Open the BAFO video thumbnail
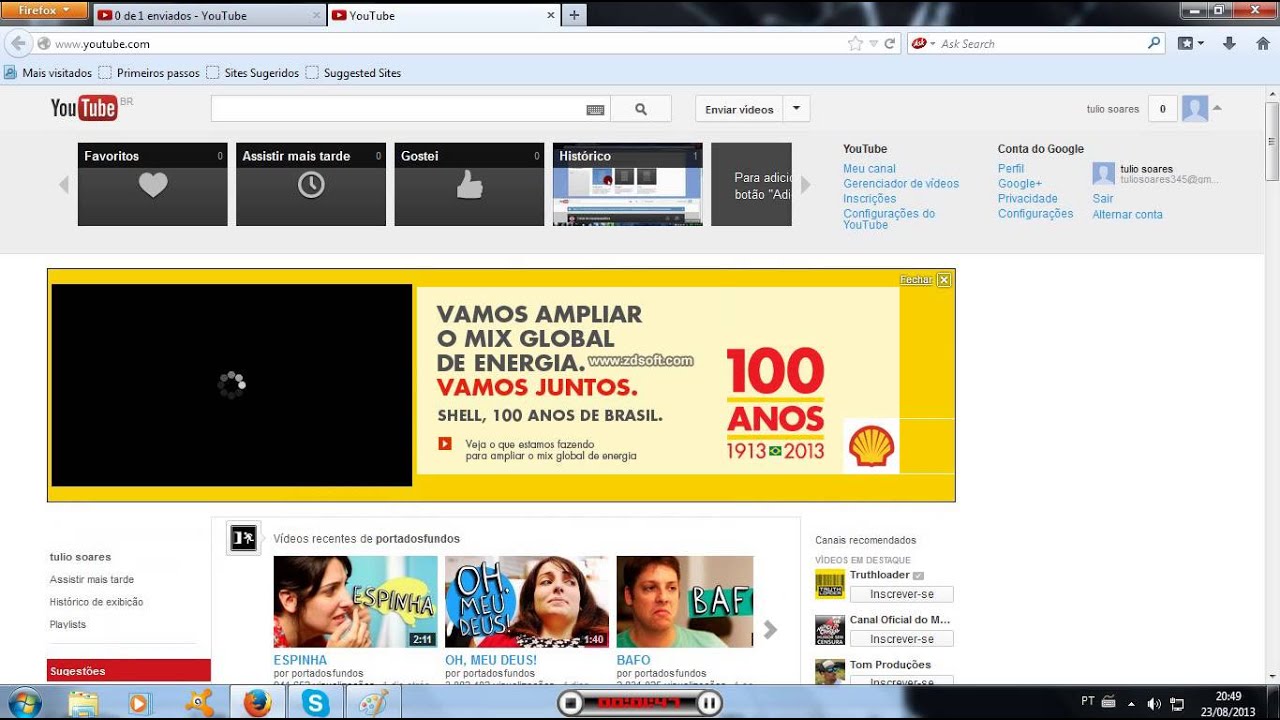Image resolution: width=1280 pixels, height=720 pixels. click(685, 602)
